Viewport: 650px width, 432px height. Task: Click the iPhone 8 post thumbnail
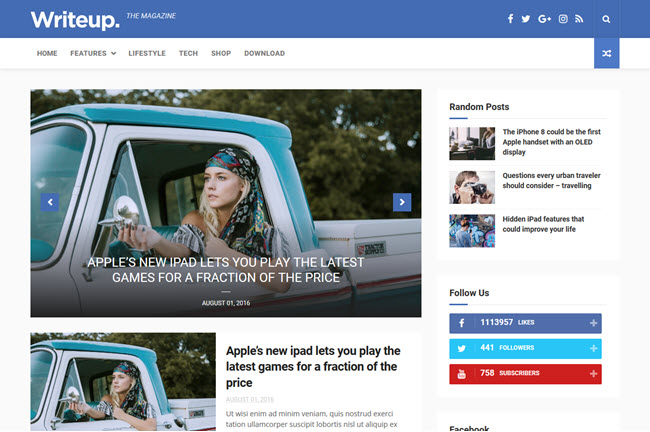472,143
